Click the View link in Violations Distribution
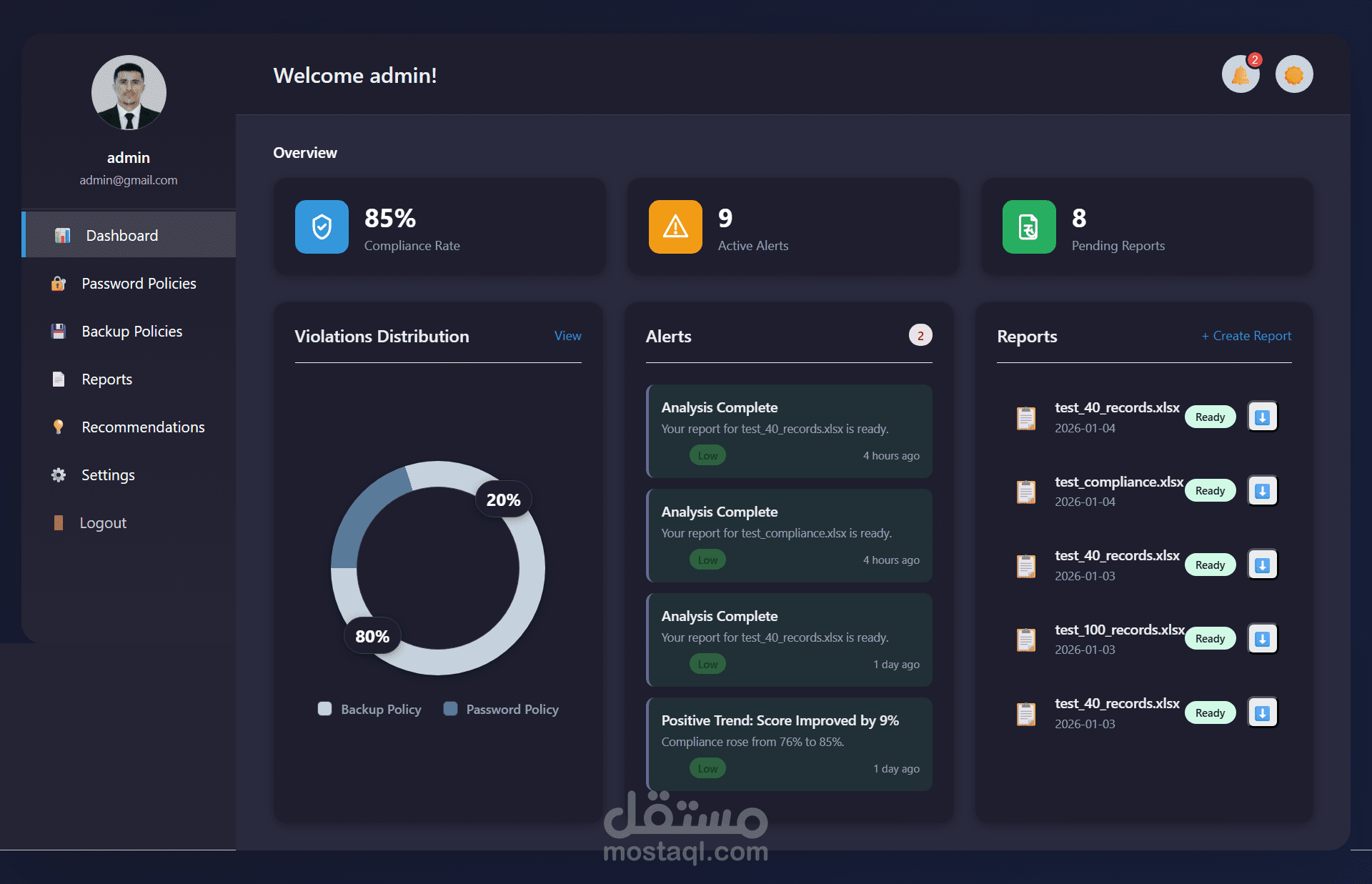The width and height of the screenshot is (1372, 884). coord(567,336)
